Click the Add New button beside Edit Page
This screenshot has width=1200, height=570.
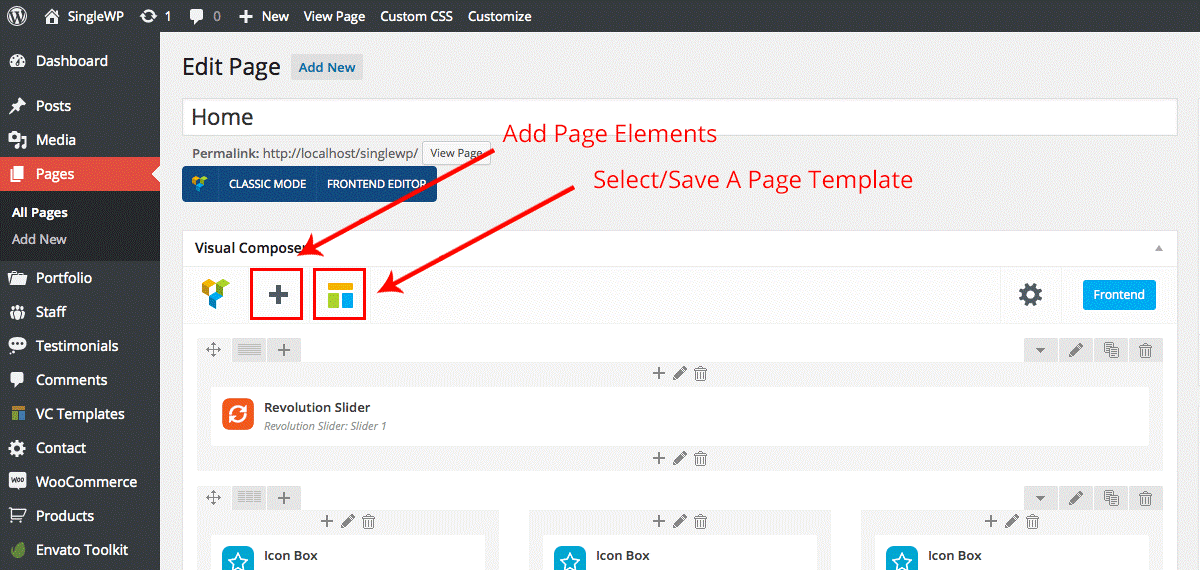327,68
